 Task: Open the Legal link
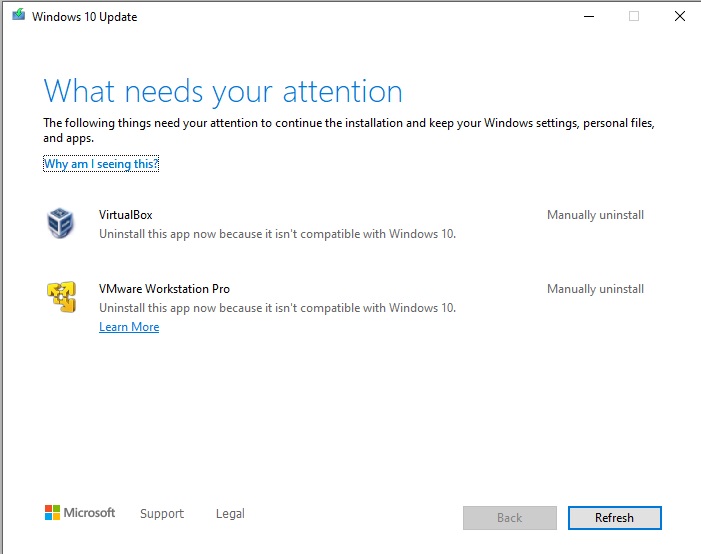(x=230, y=513)
